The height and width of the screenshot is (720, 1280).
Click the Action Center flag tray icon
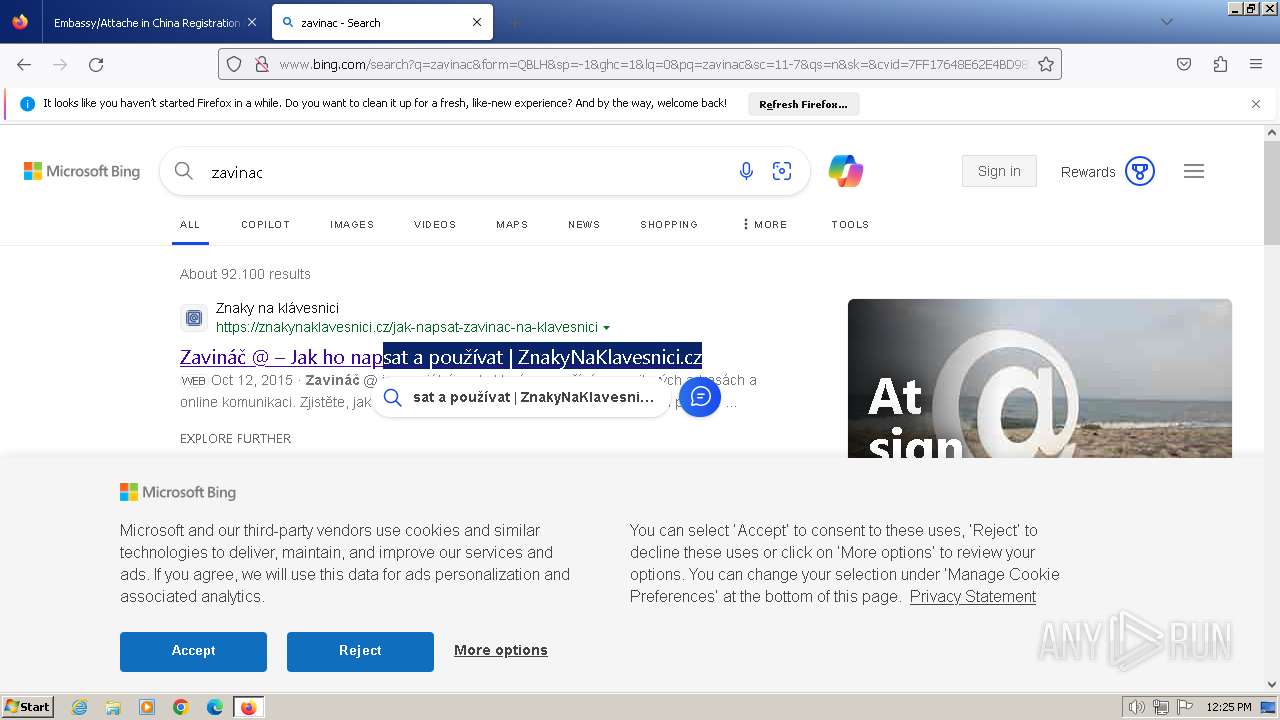click(x=1186, y=707)
